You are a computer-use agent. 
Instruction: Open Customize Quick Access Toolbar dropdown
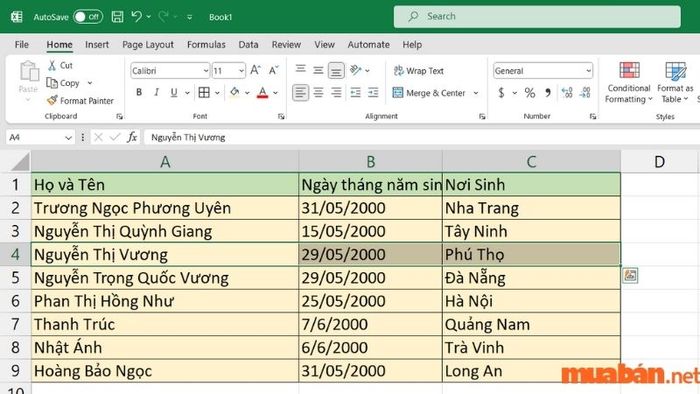click(x=190, y=17)
